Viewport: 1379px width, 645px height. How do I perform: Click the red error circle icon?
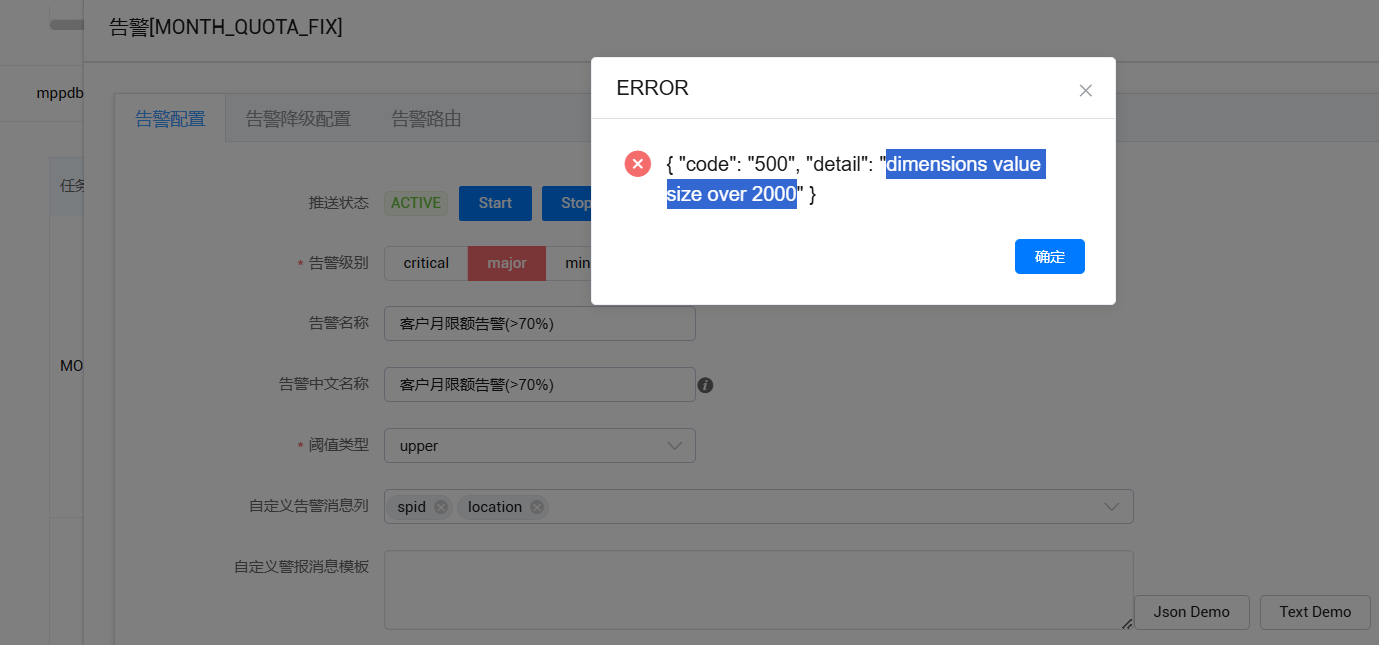638,164
